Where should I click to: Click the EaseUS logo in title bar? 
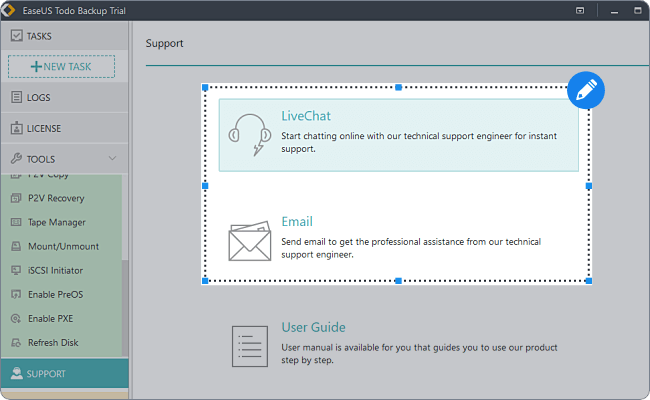click(9, 10)
